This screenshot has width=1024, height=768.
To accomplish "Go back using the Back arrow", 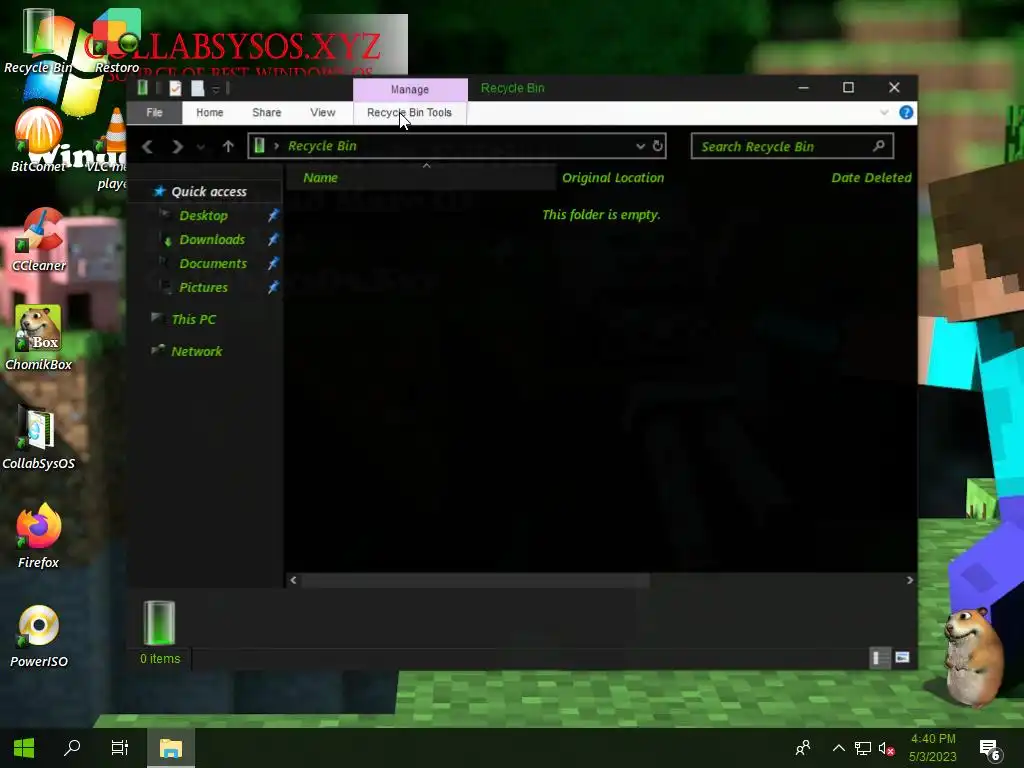I will pos(148,146).
